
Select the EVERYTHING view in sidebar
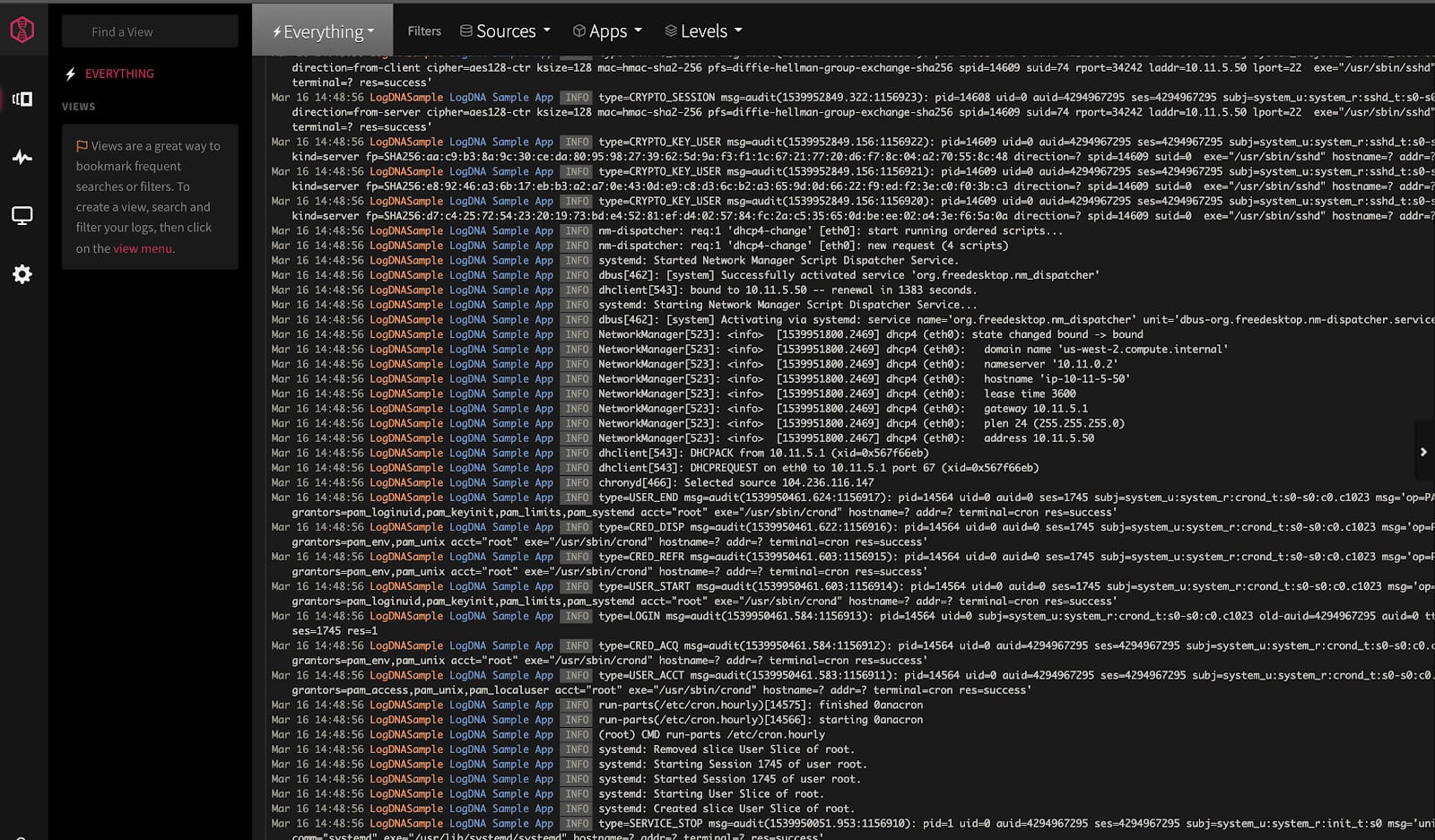119,74
